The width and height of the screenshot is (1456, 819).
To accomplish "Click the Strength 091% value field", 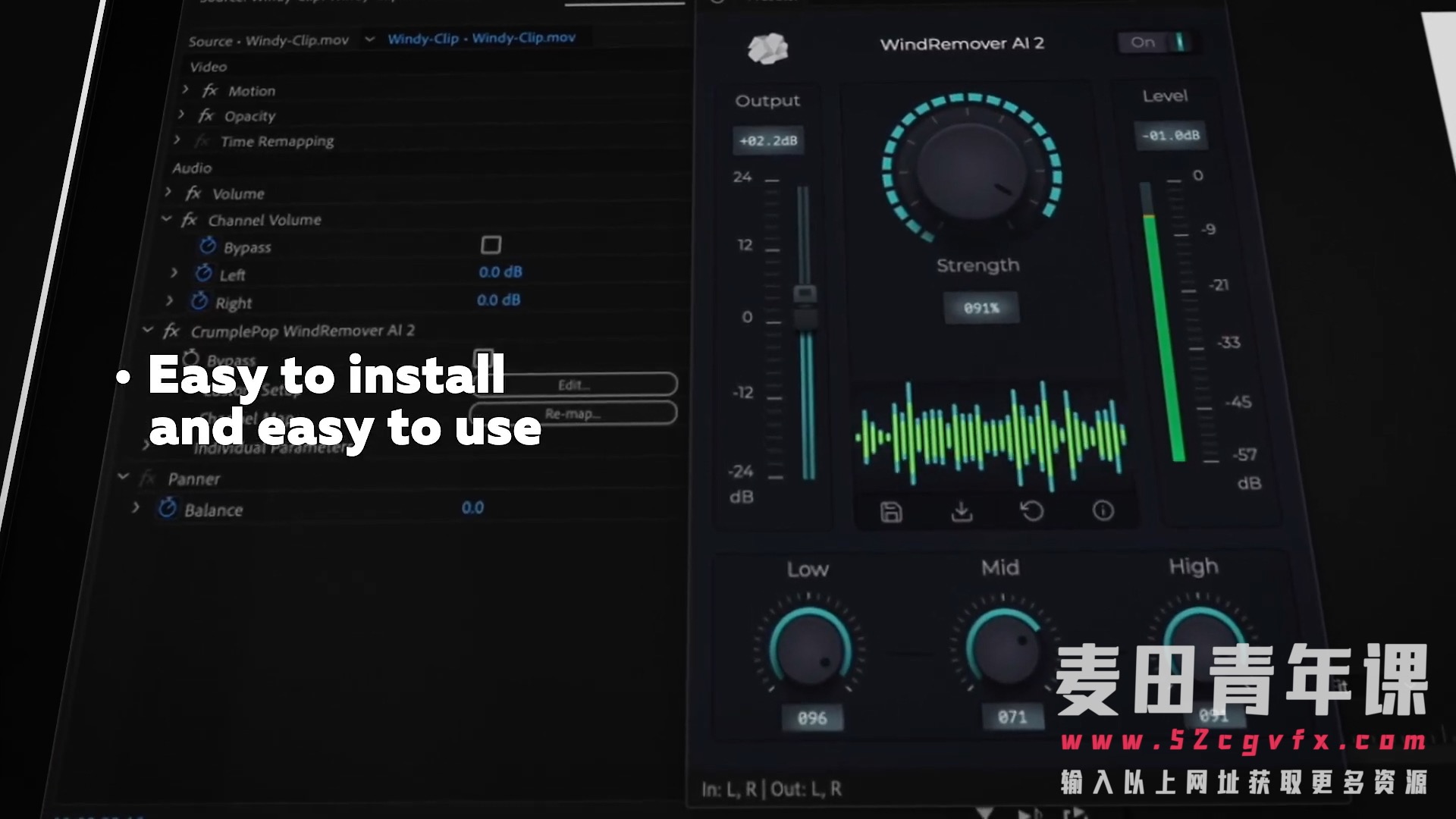I will coord(981,308).
